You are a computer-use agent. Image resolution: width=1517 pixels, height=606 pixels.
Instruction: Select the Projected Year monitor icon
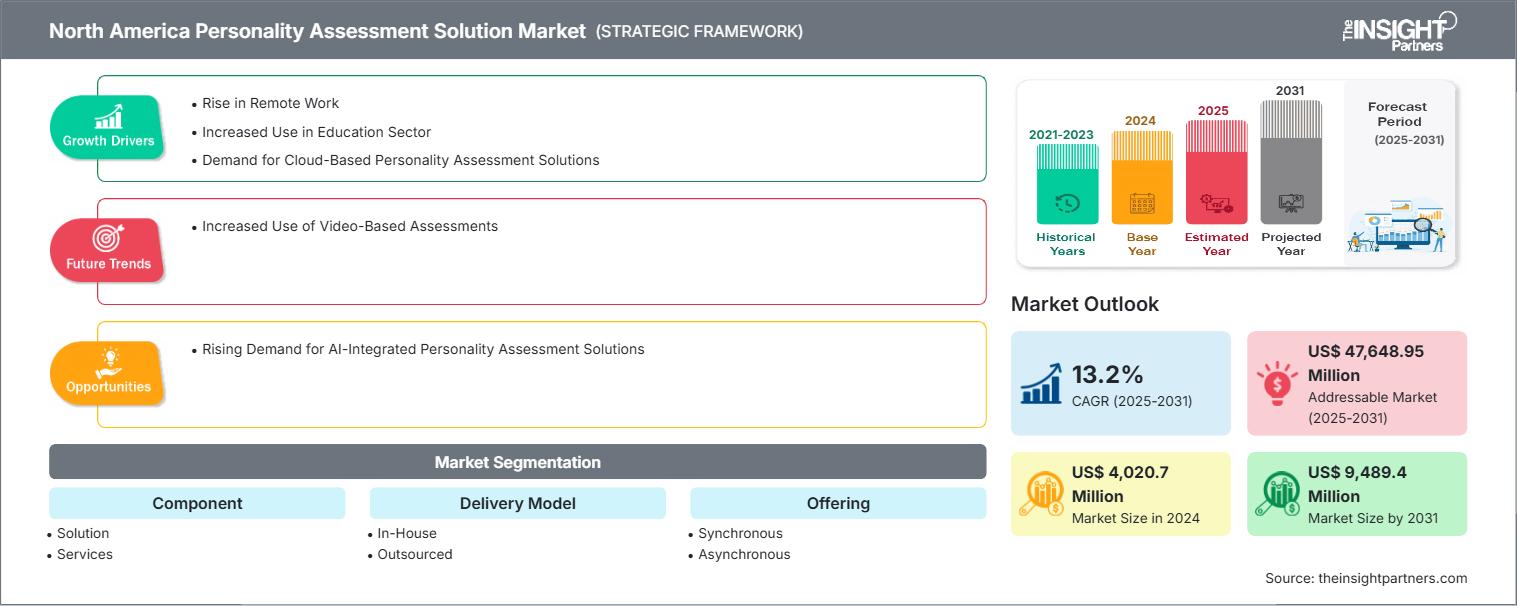point(1291,201)
